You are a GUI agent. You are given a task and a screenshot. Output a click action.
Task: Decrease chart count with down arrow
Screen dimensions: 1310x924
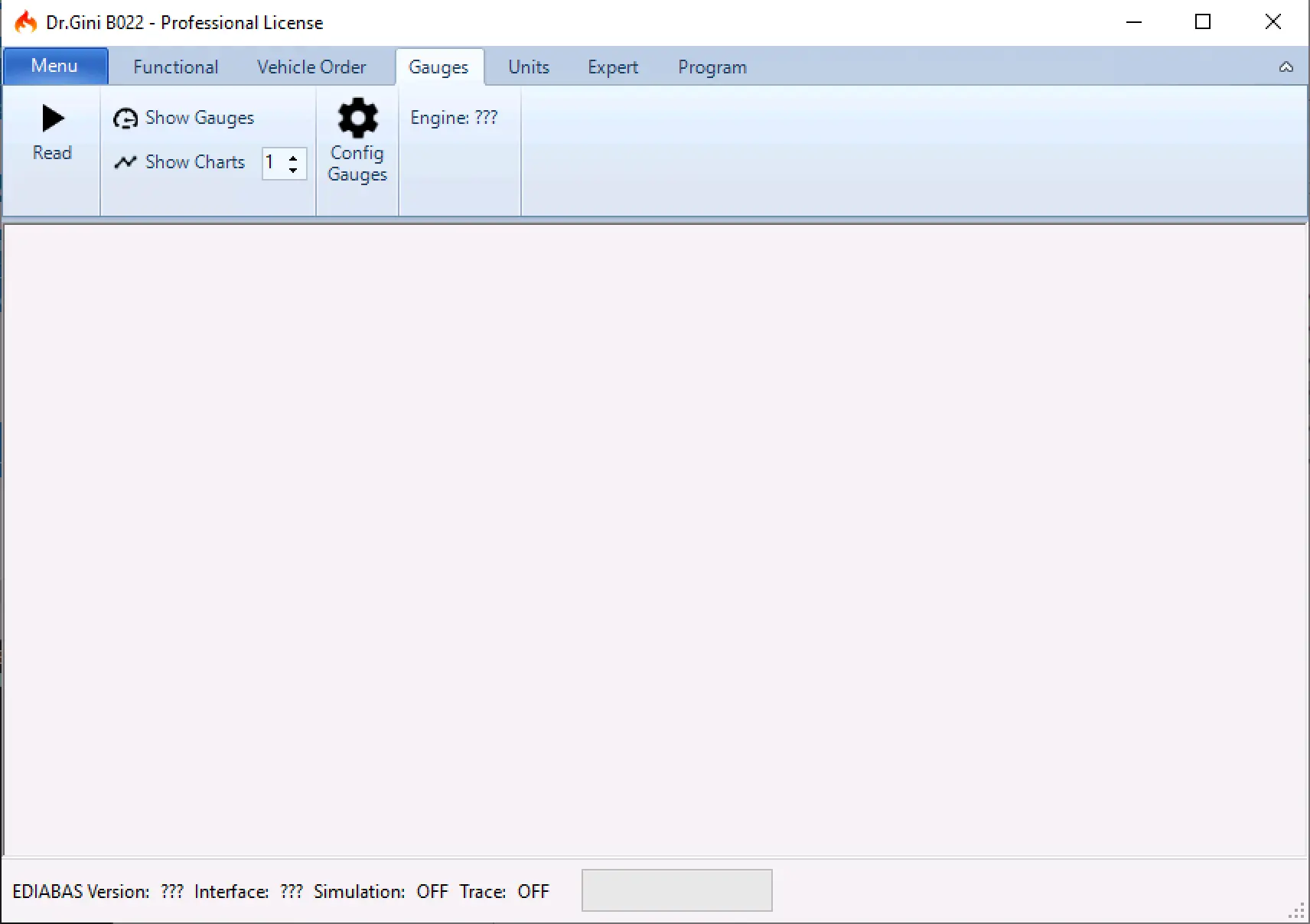point(293,170)
